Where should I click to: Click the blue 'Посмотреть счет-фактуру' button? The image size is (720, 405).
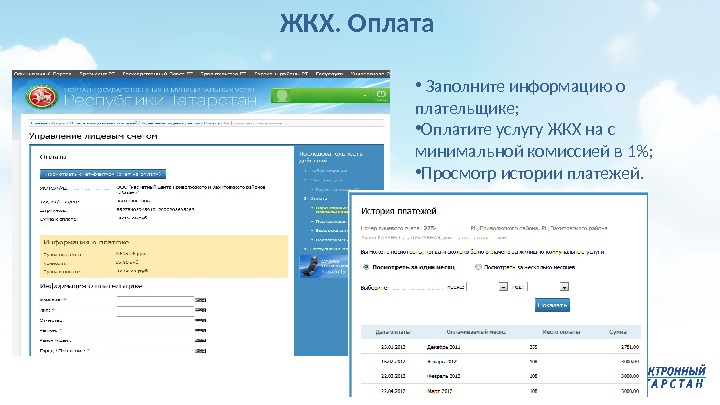coord(103,174)
